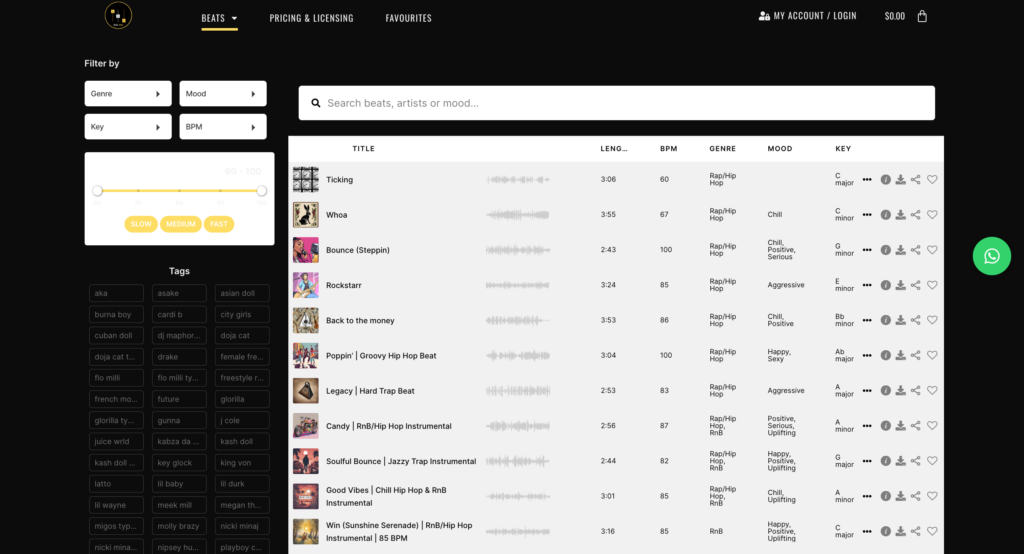Image resolution: width=1024 pixels, height=554 pixels.
Task: Click the site logo in header
Action: 119,16
